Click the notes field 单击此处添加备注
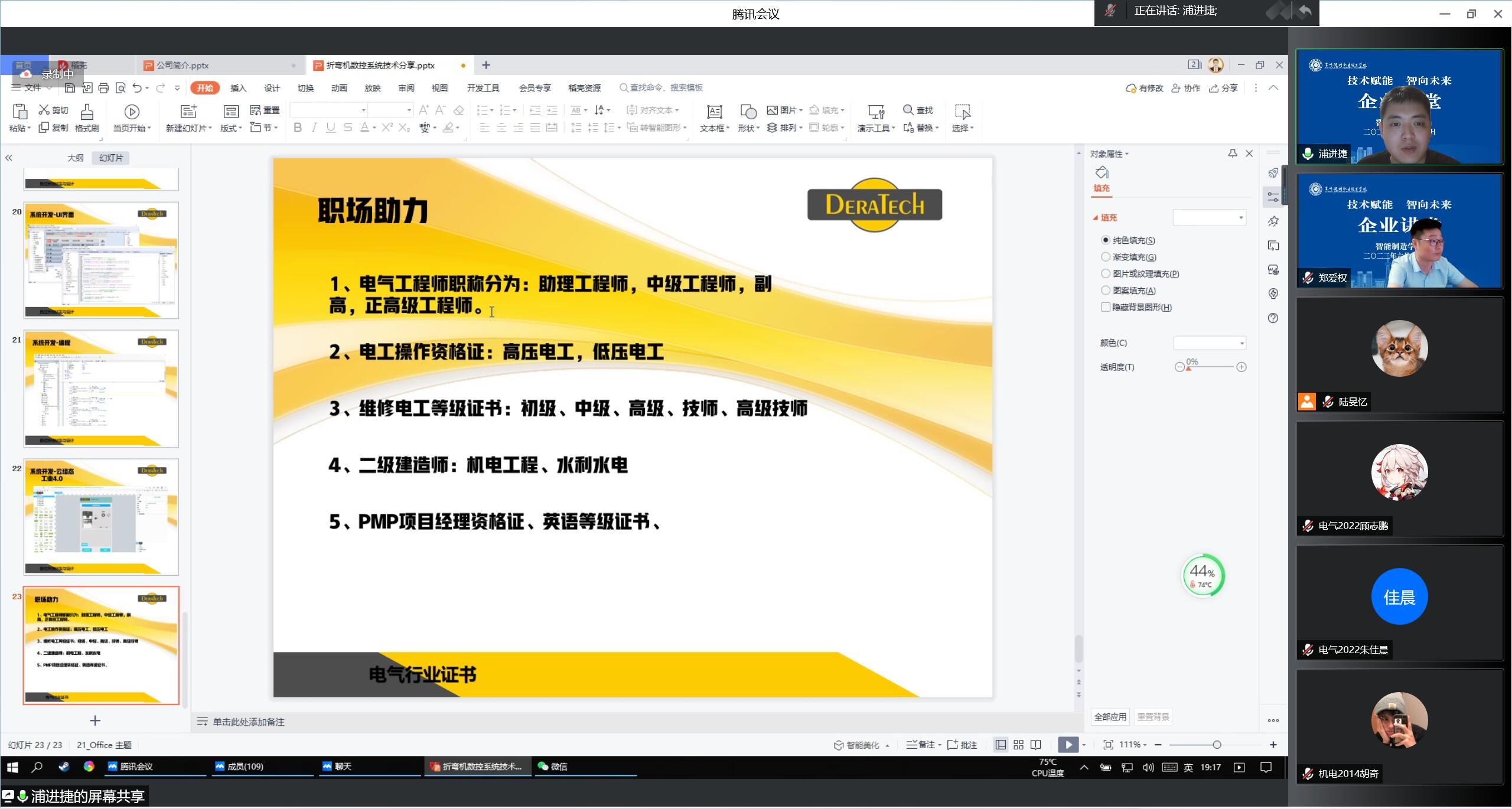The height and width of the screenshot is (809, 1512). [249, 722]
